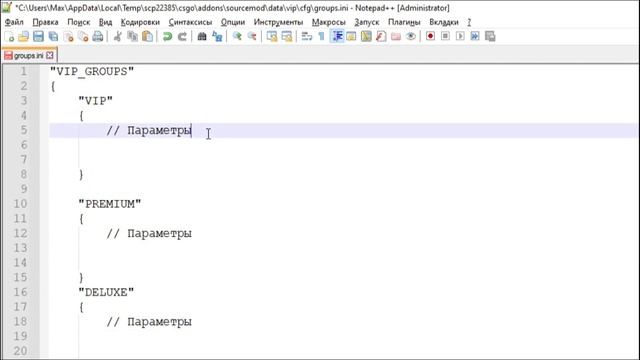
Task: Click the user-defined language toolbar icon
Action: click(351, 37)
